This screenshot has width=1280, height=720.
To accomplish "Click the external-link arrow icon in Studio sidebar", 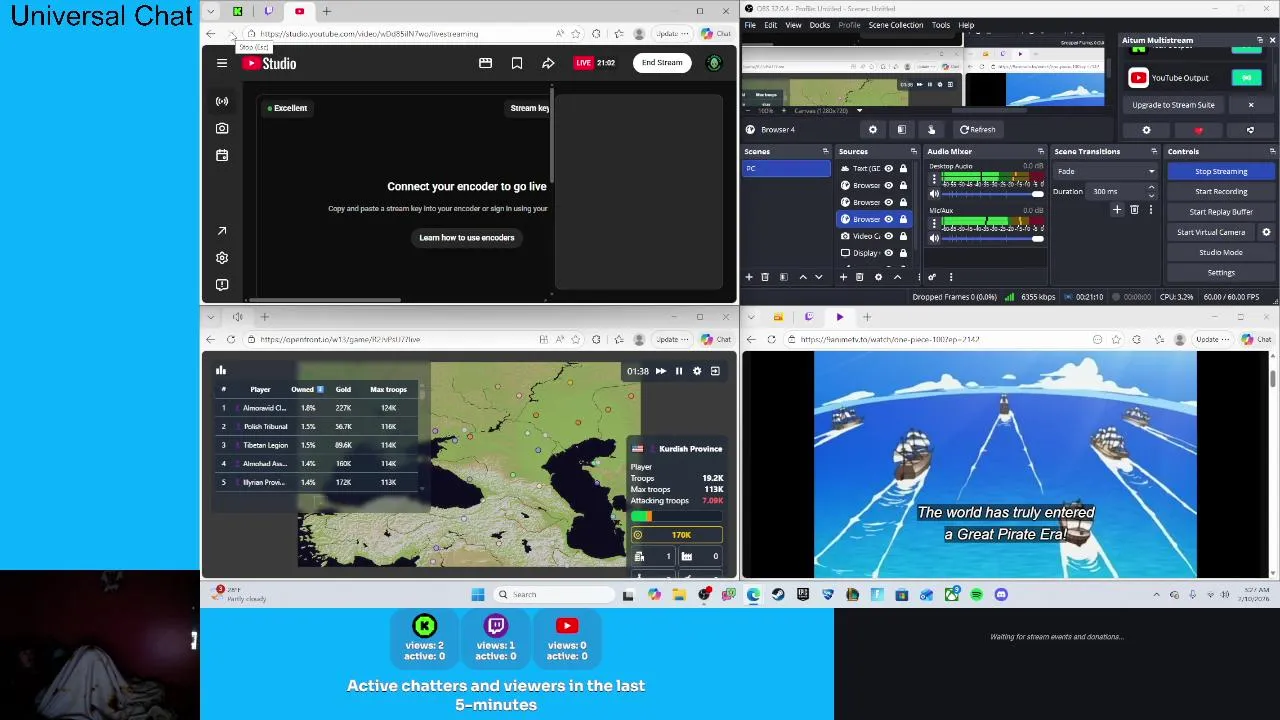I will 222,231.
